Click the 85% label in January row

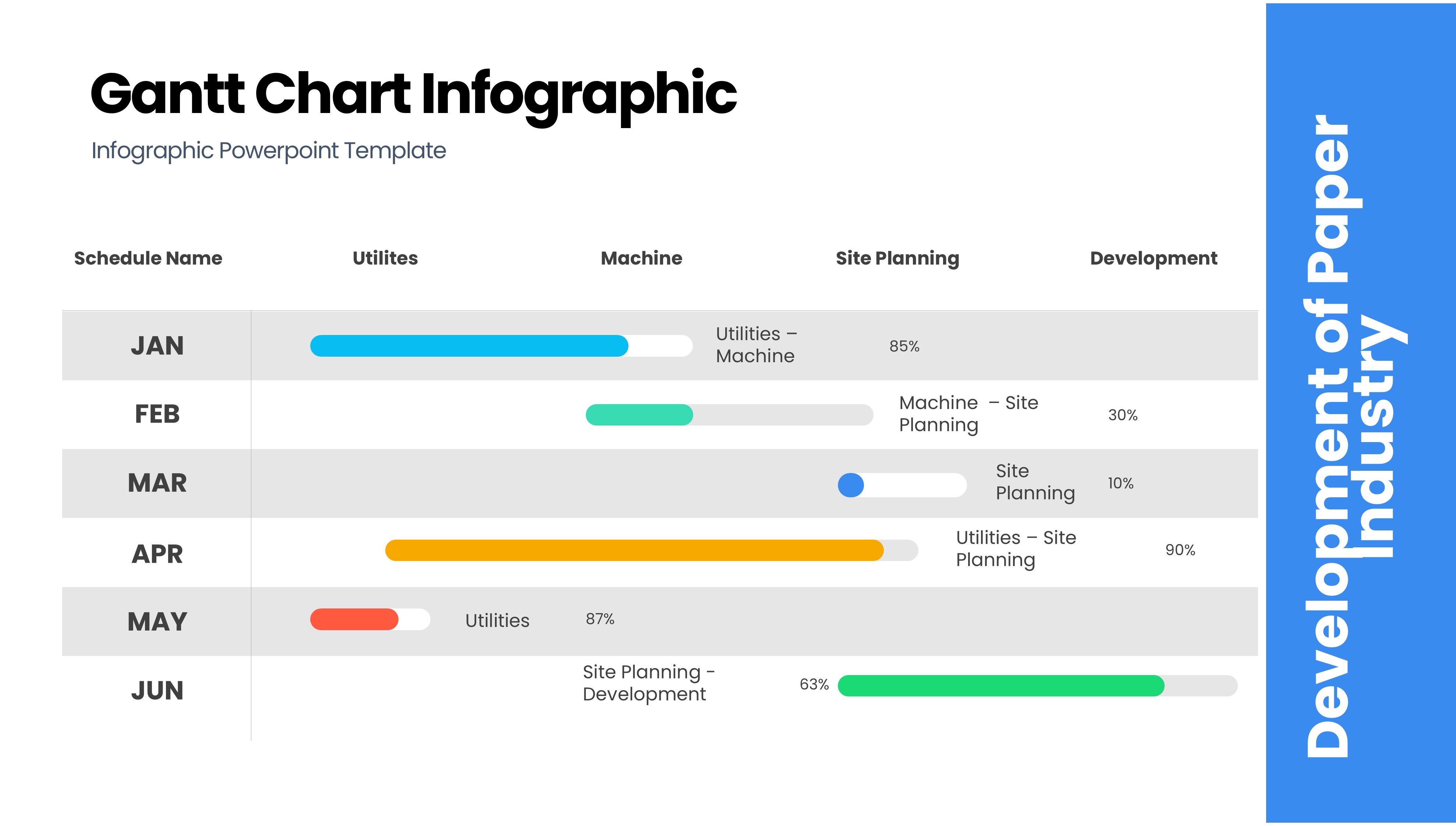904,347
